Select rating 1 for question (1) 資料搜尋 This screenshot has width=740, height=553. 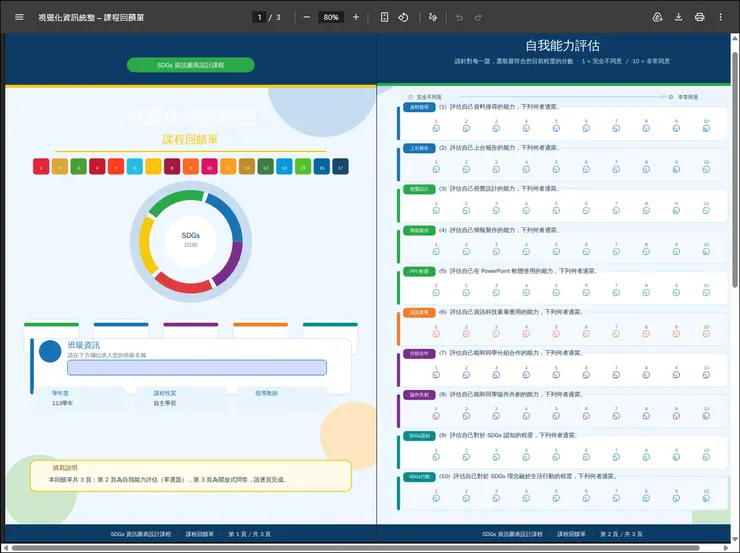[x=436, y=128]
